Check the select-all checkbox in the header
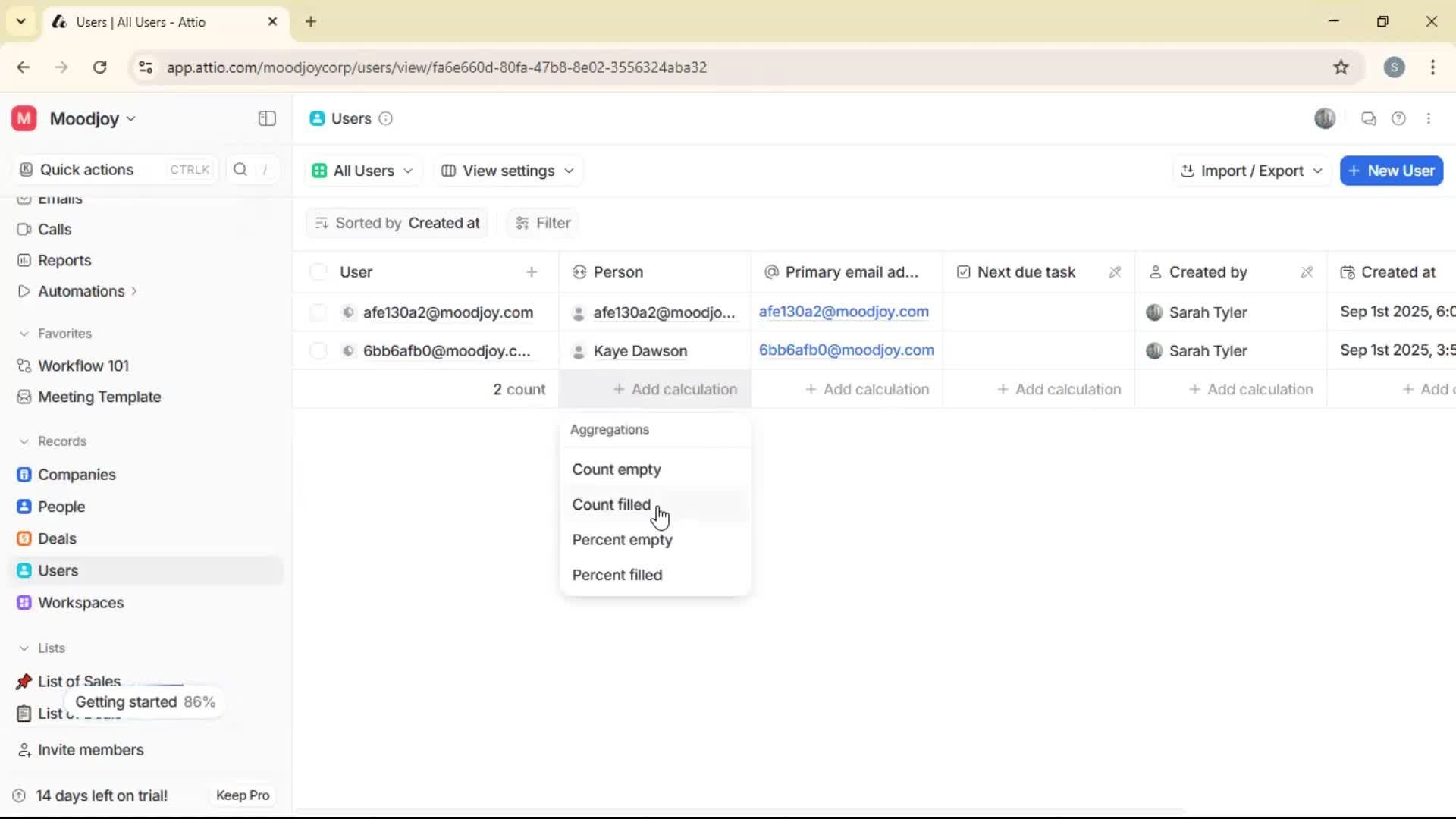This screenshot has width=1456, height=819. tap(318, 271)
